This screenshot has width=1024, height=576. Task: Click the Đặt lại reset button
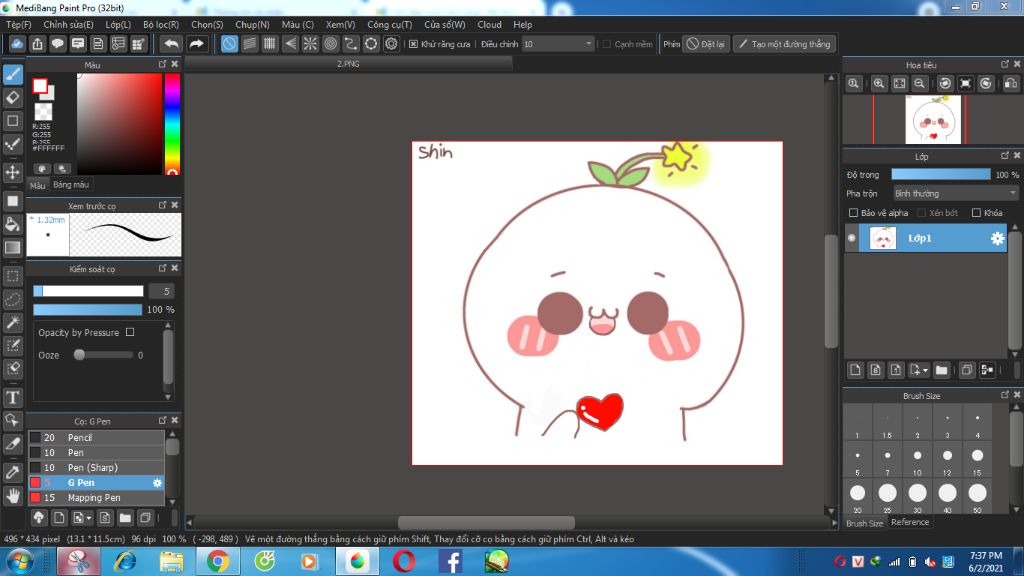(x=706, y=44)
